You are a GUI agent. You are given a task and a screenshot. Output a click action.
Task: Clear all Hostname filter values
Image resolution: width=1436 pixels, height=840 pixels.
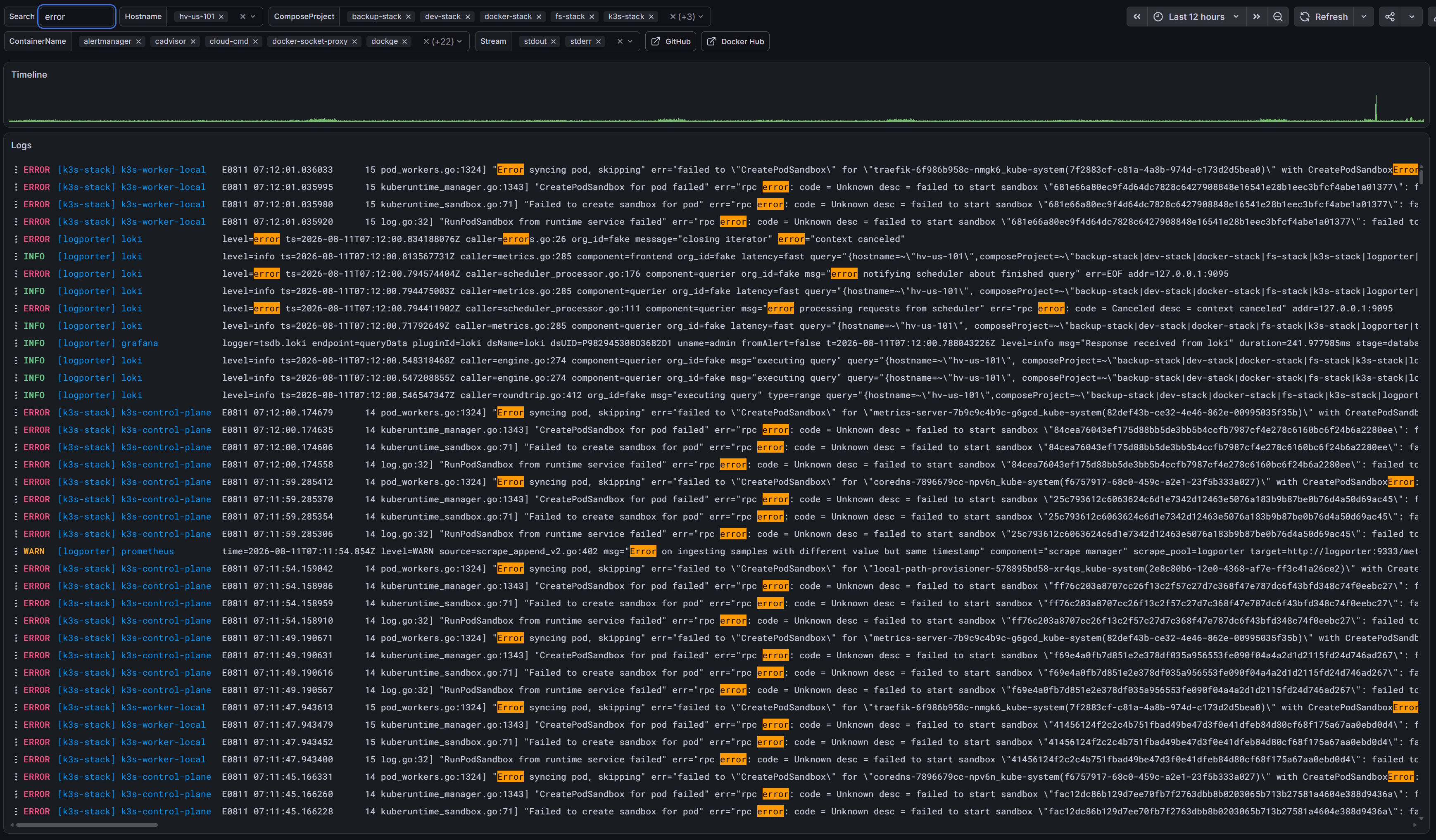tap(243, 17)
